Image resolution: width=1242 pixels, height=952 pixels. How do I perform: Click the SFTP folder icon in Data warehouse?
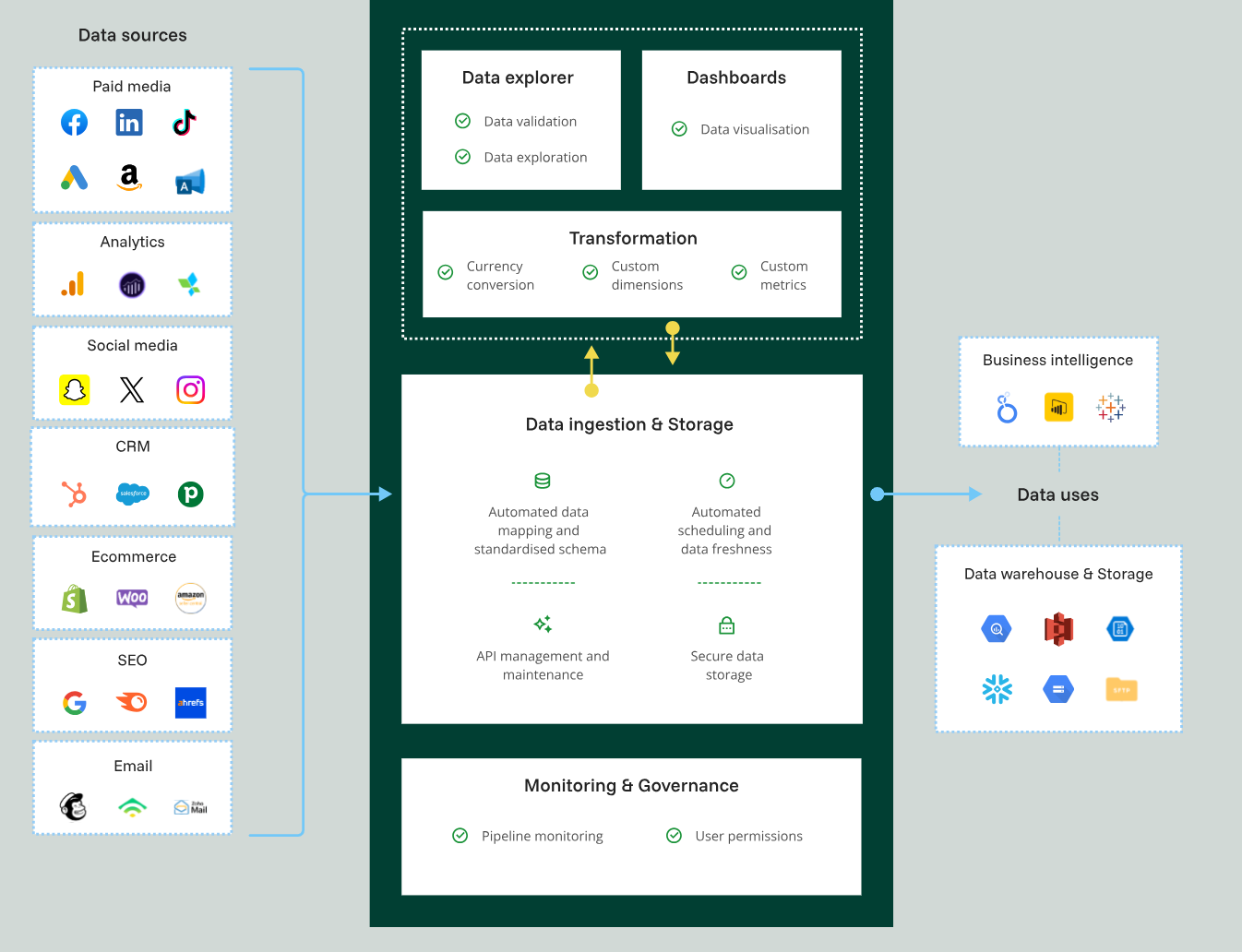[x=1120, y=689]
